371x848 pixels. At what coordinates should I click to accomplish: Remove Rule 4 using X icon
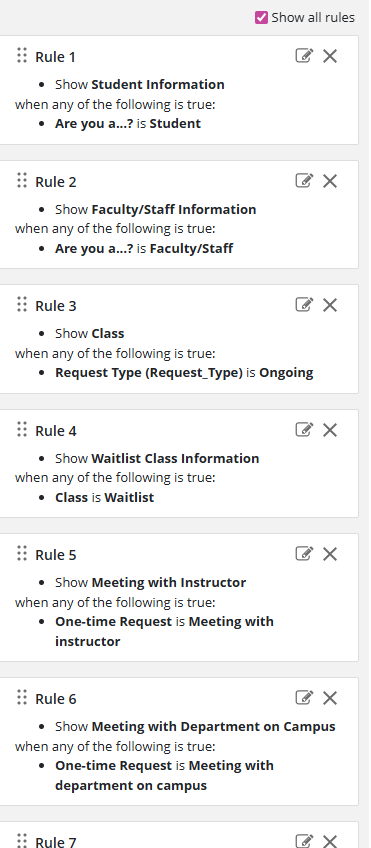(x=330, y=430)
